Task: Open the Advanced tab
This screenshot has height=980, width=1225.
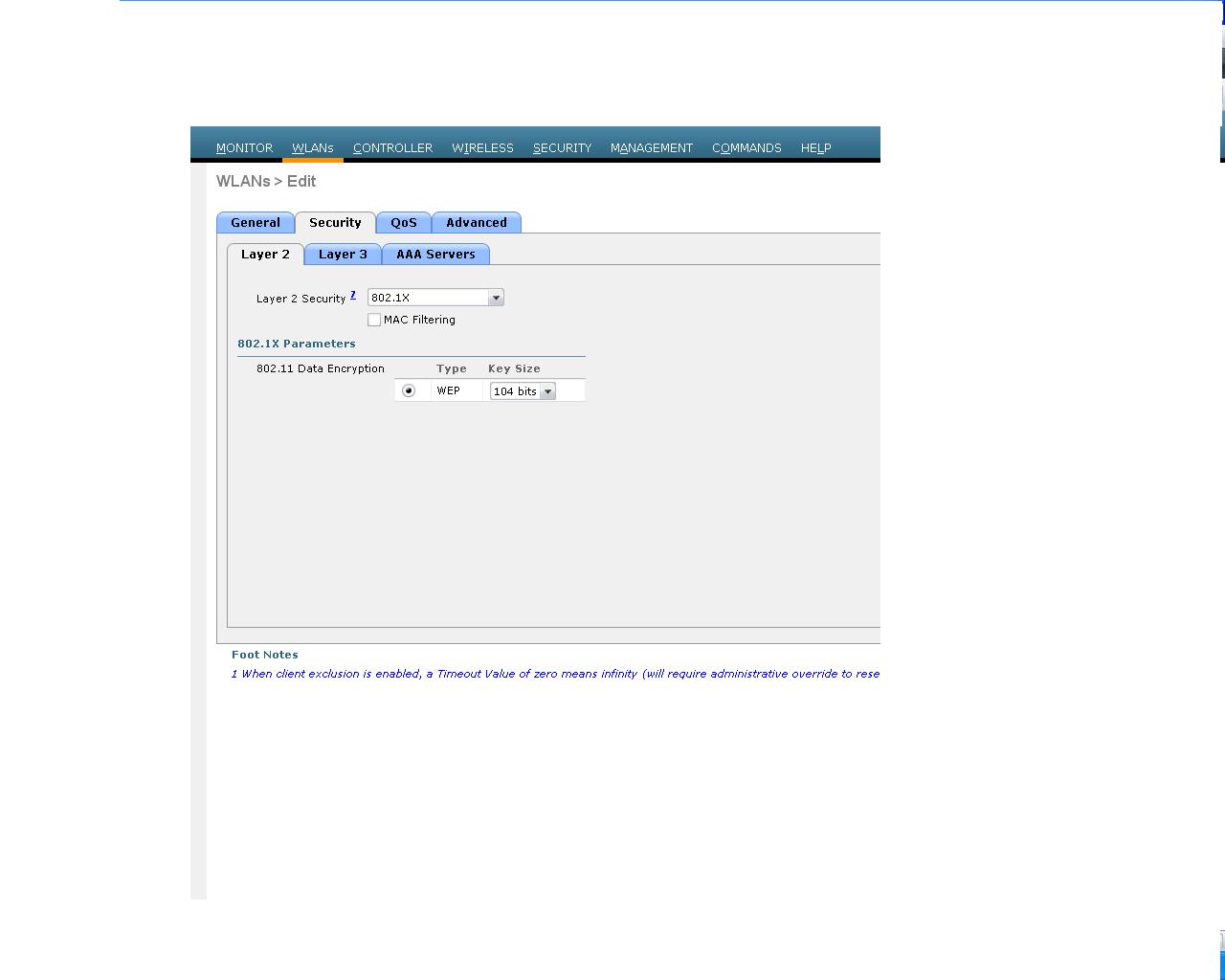Action: click(x=477, y=223)
